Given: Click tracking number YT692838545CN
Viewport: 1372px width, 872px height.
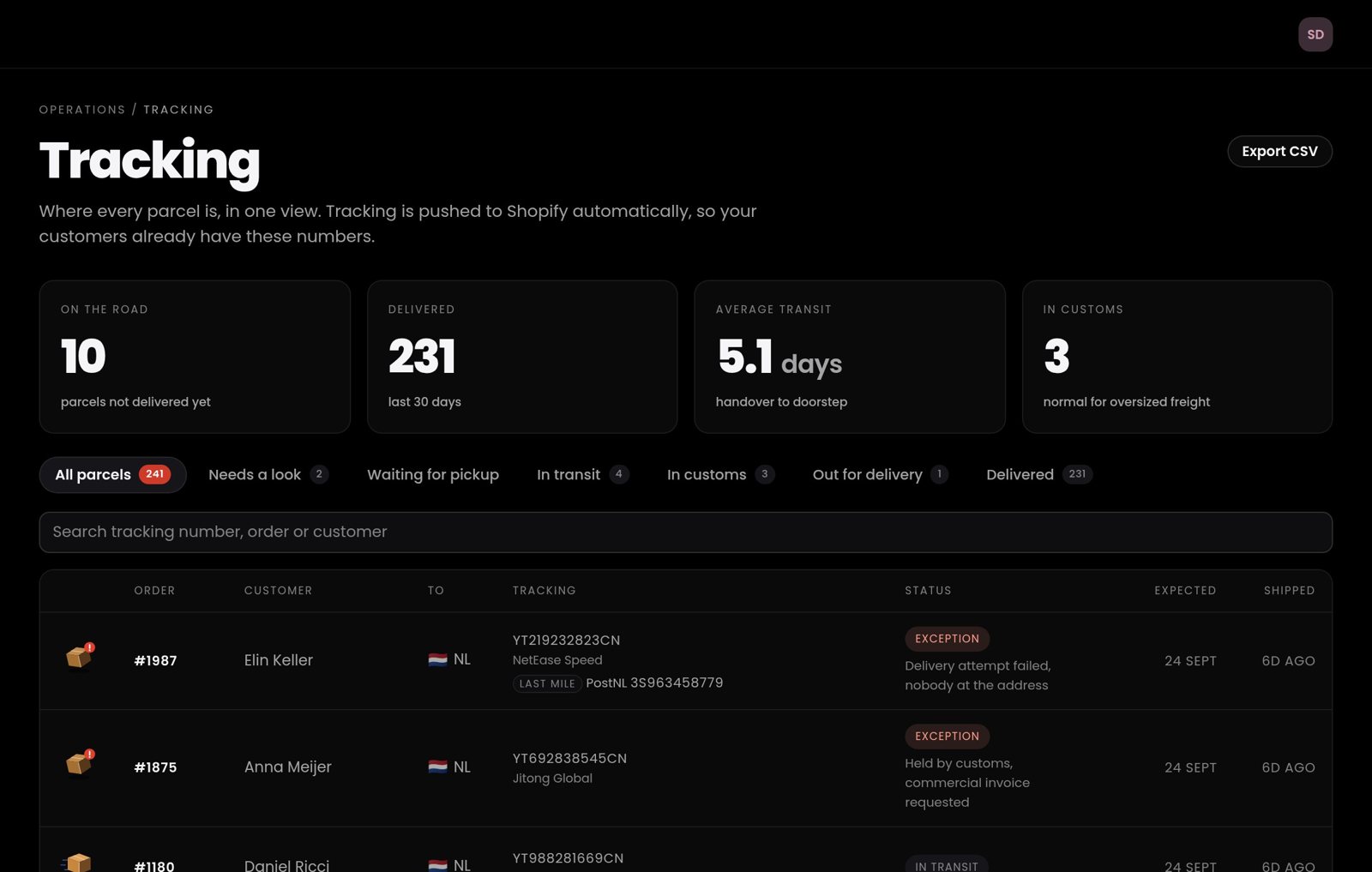Looking at the screenshot, I should click(x=569, y=758).
